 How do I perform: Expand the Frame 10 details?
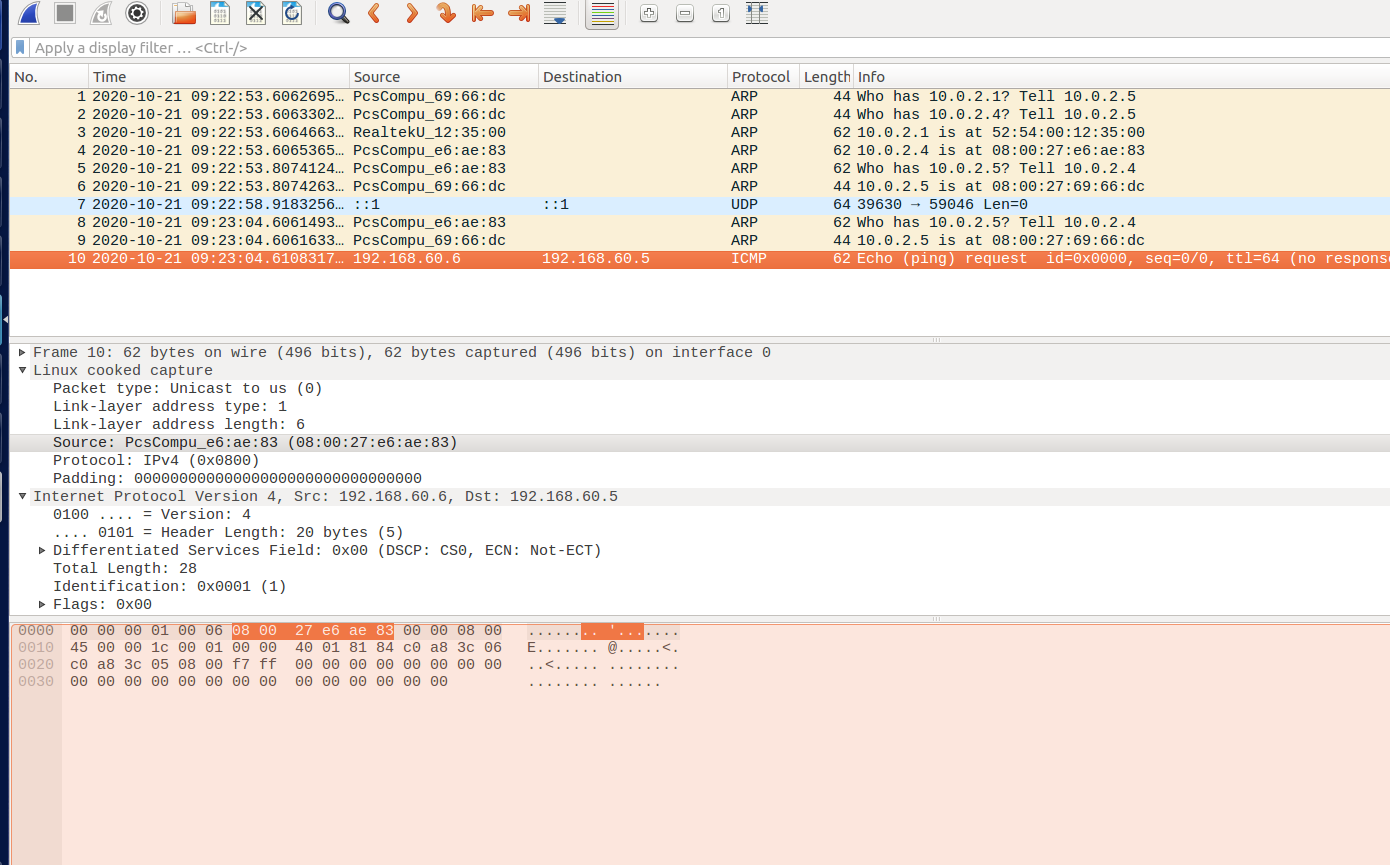coord(23,352)
